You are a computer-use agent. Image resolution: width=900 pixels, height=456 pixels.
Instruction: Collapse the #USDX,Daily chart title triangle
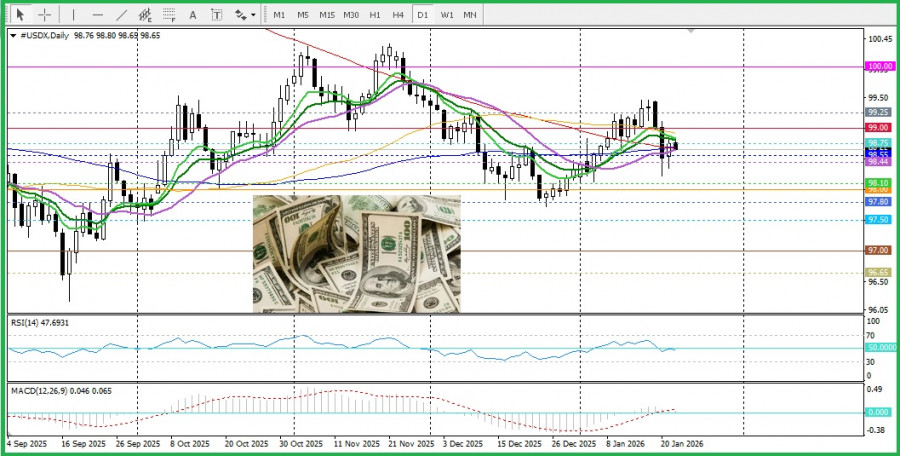[14, 36]
